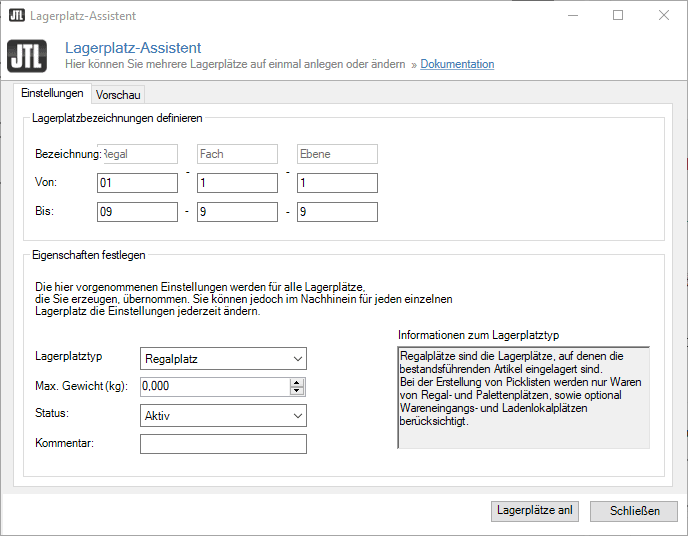The height and width of the screenshot is (536, 688).
Task: Open the Status dropdown showing Aktiv
Action: (223, 416)
